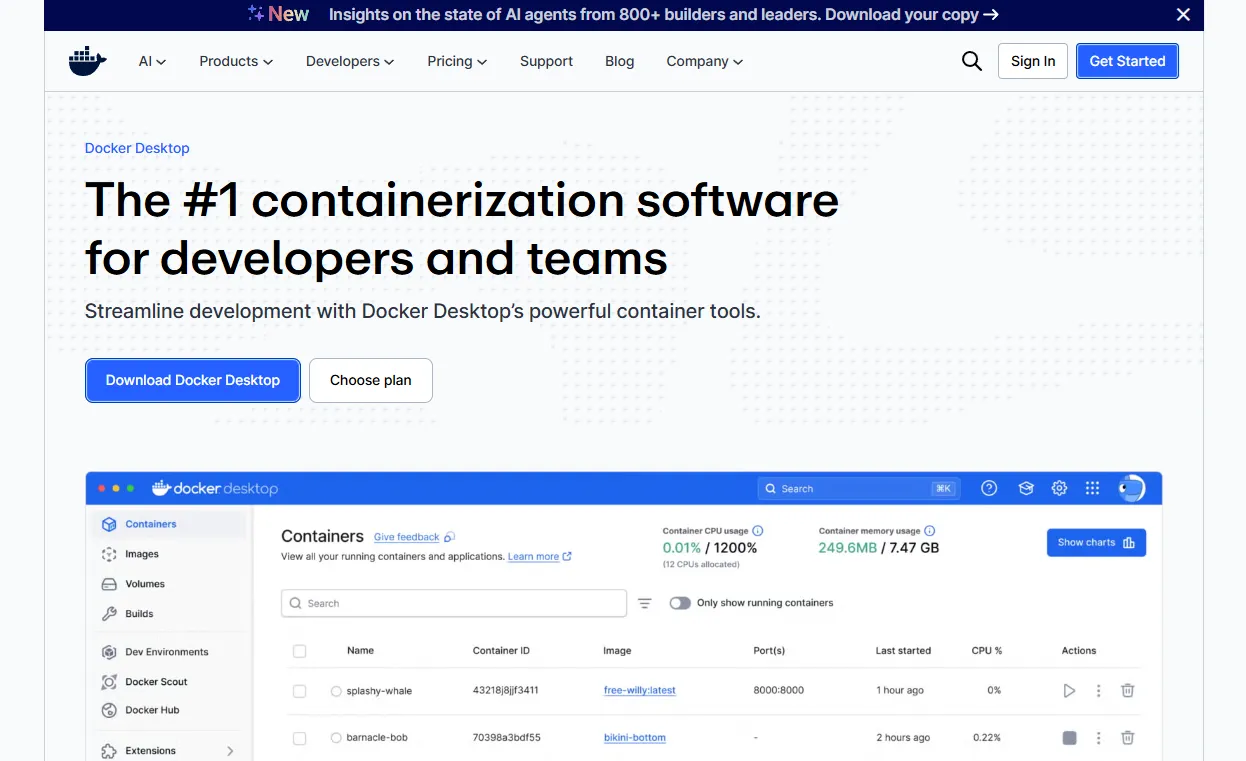The image size is (1246, 761).
Task: Open the site search magnifier icon
Action: point(972,61)
